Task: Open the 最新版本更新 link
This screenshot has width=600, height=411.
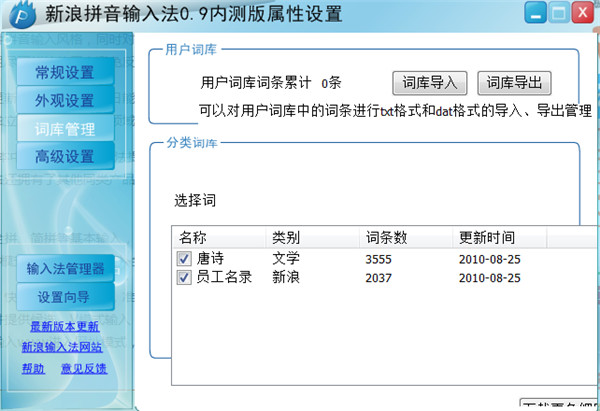Action: click(64, 327)
